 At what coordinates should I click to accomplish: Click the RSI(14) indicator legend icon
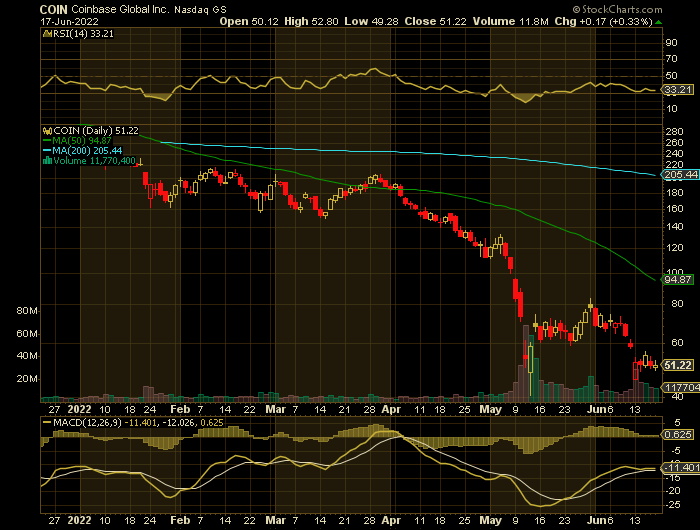coord(44,33)
